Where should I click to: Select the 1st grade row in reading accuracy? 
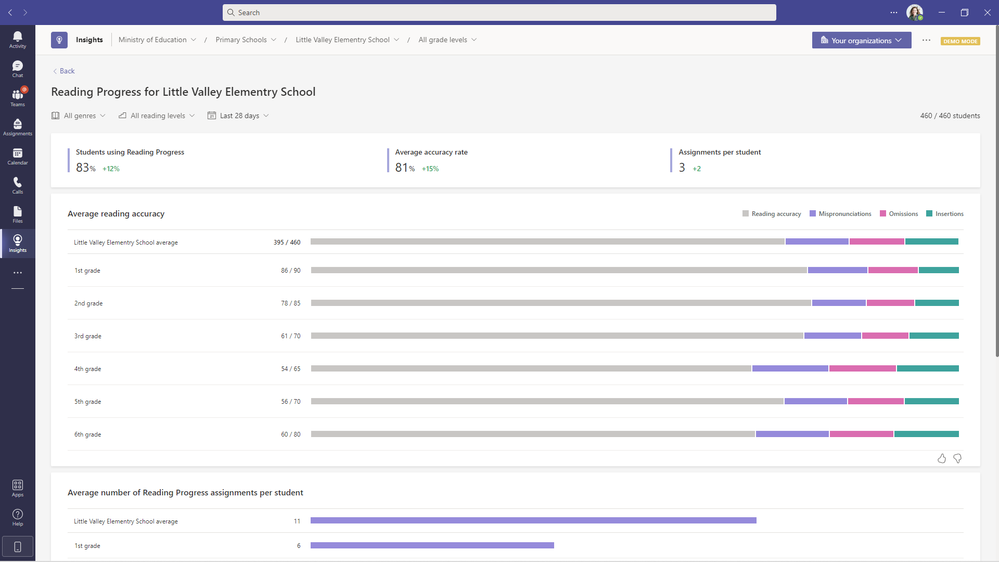pos(515,270)
